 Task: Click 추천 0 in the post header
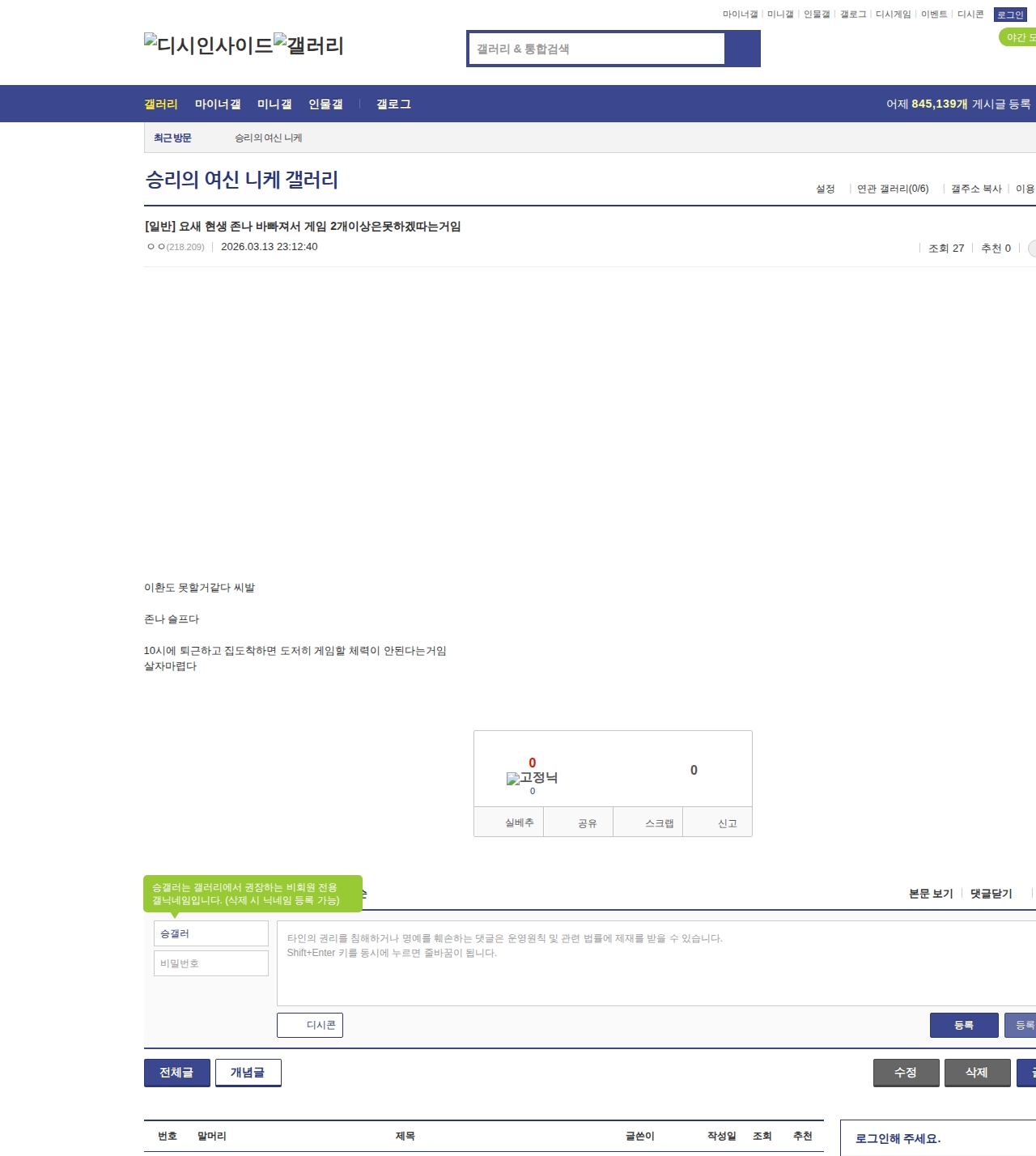(x=996, y=248)
